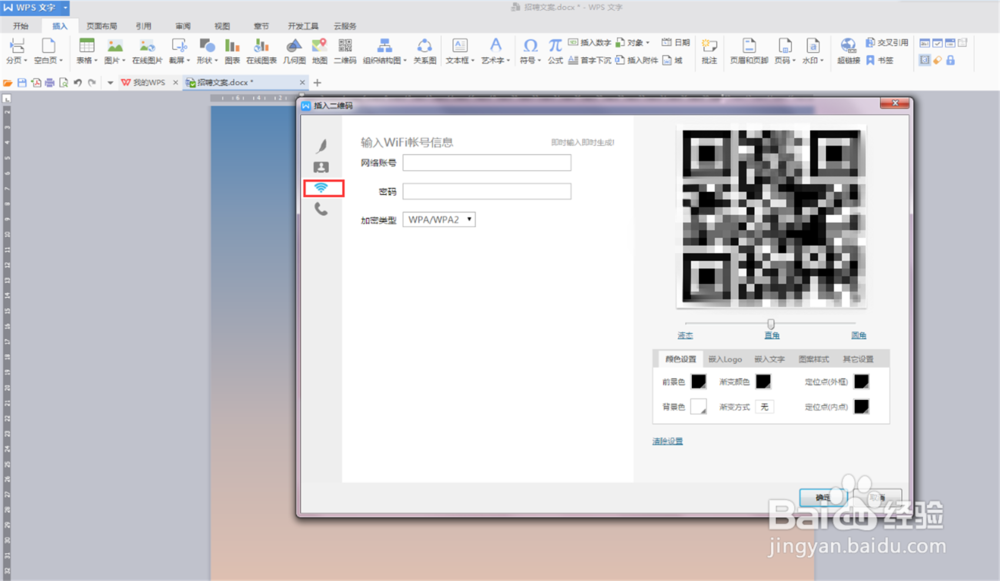Insert a 地图 map from the ribbon

click(x=320, y=51)
